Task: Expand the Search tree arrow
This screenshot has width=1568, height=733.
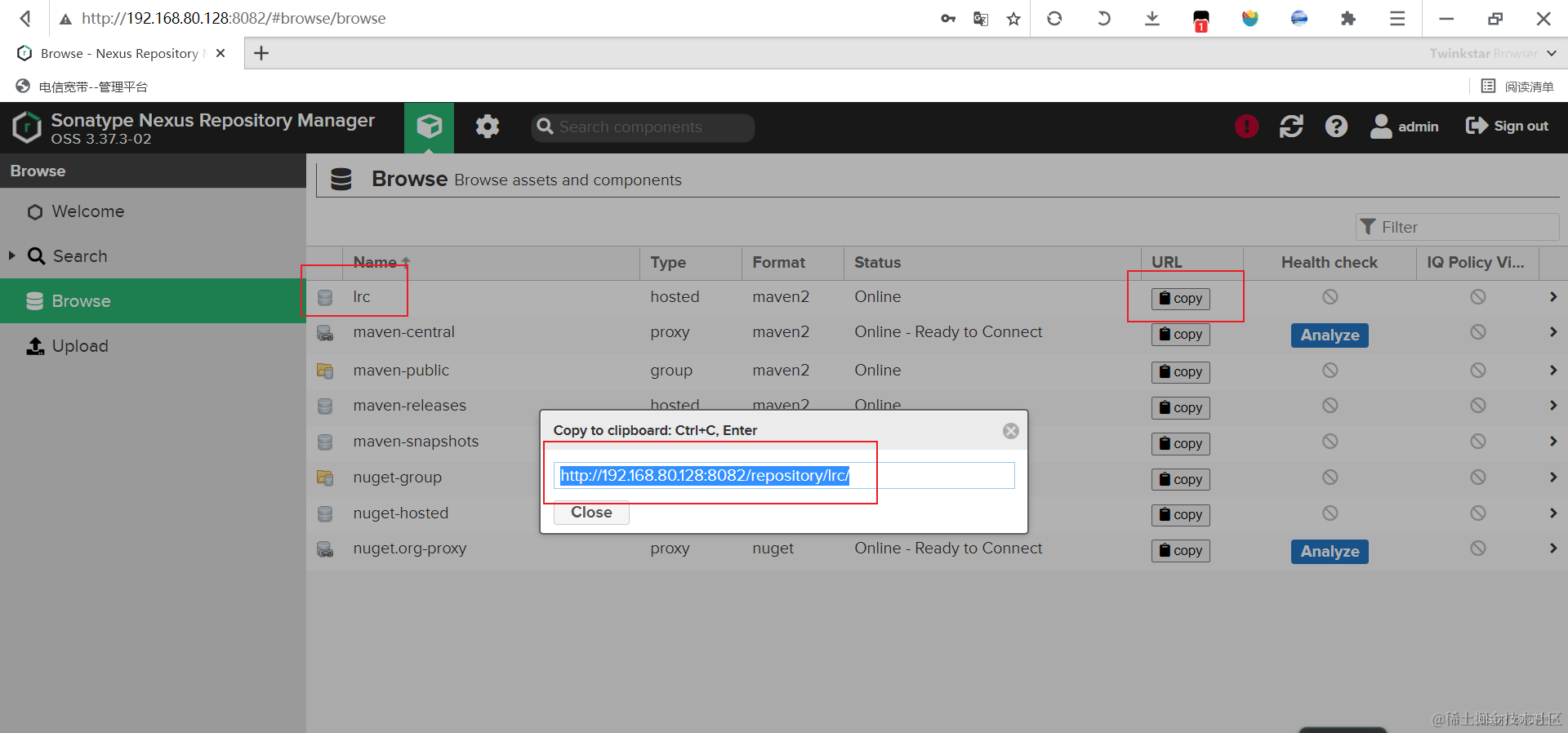Action: (x=11, y=255)
